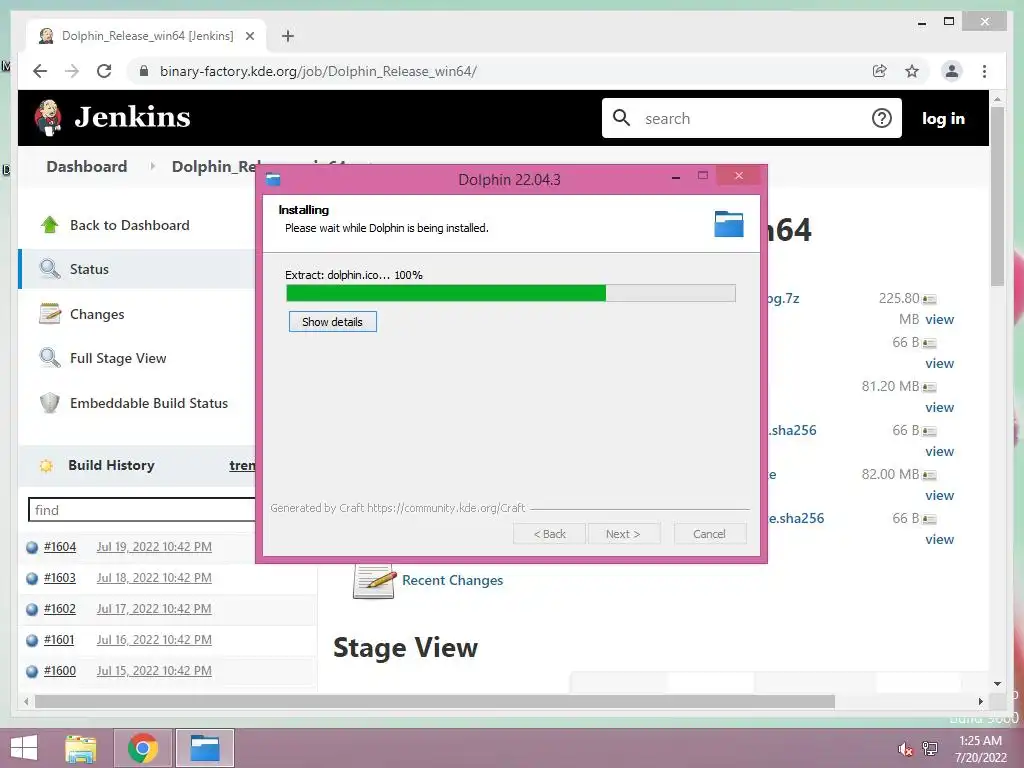Close the Dolphin_Release_win64 browser tab

tap(249, 36)
